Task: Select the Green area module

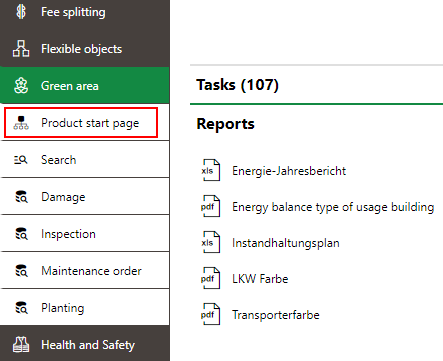Action: tap(85, 85)
